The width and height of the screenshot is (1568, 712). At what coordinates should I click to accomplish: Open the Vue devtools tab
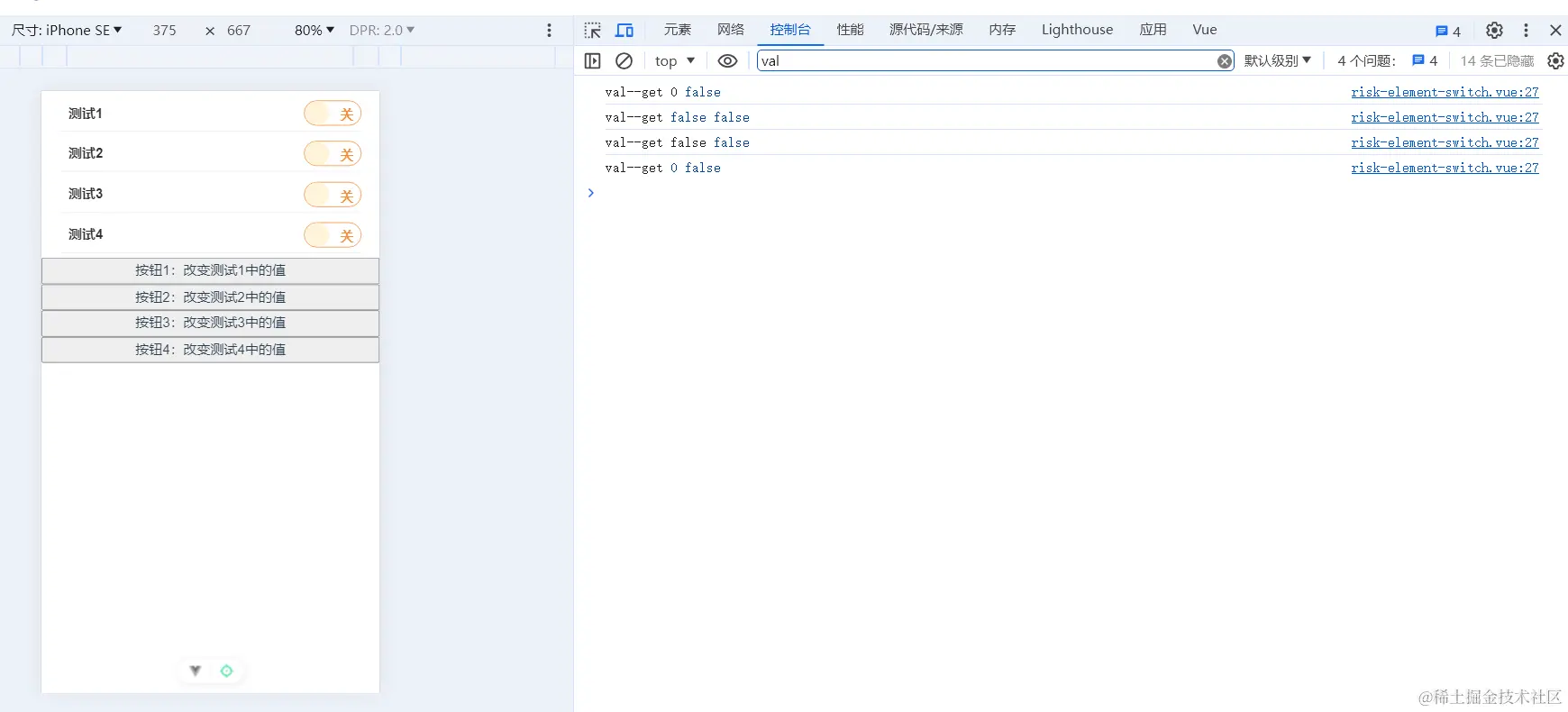(x=1205, y=30)
